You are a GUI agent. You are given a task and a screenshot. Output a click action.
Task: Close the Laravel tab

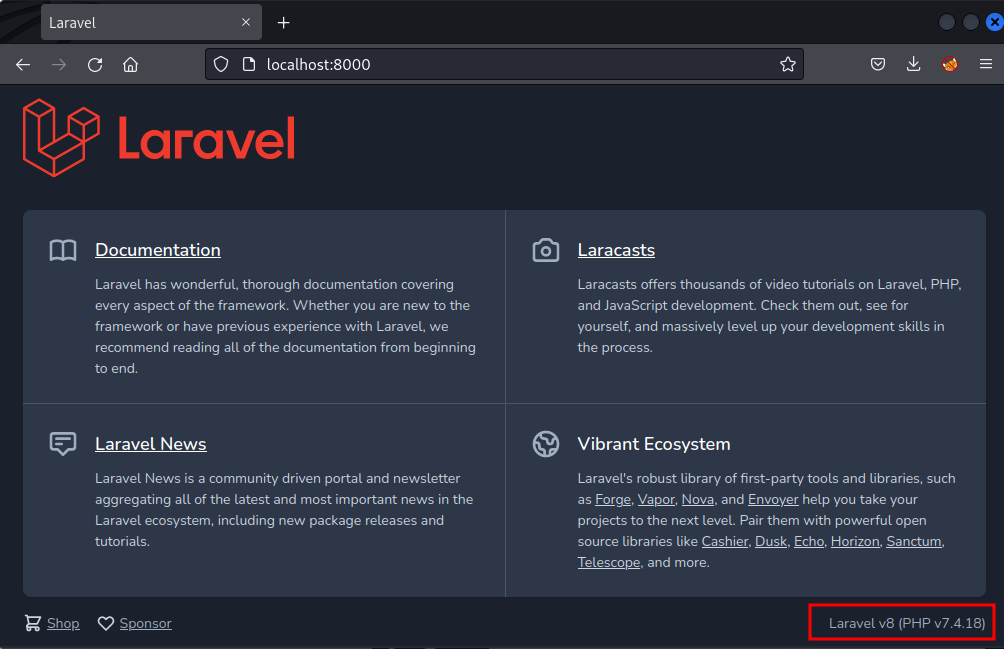tap(246, 22)
